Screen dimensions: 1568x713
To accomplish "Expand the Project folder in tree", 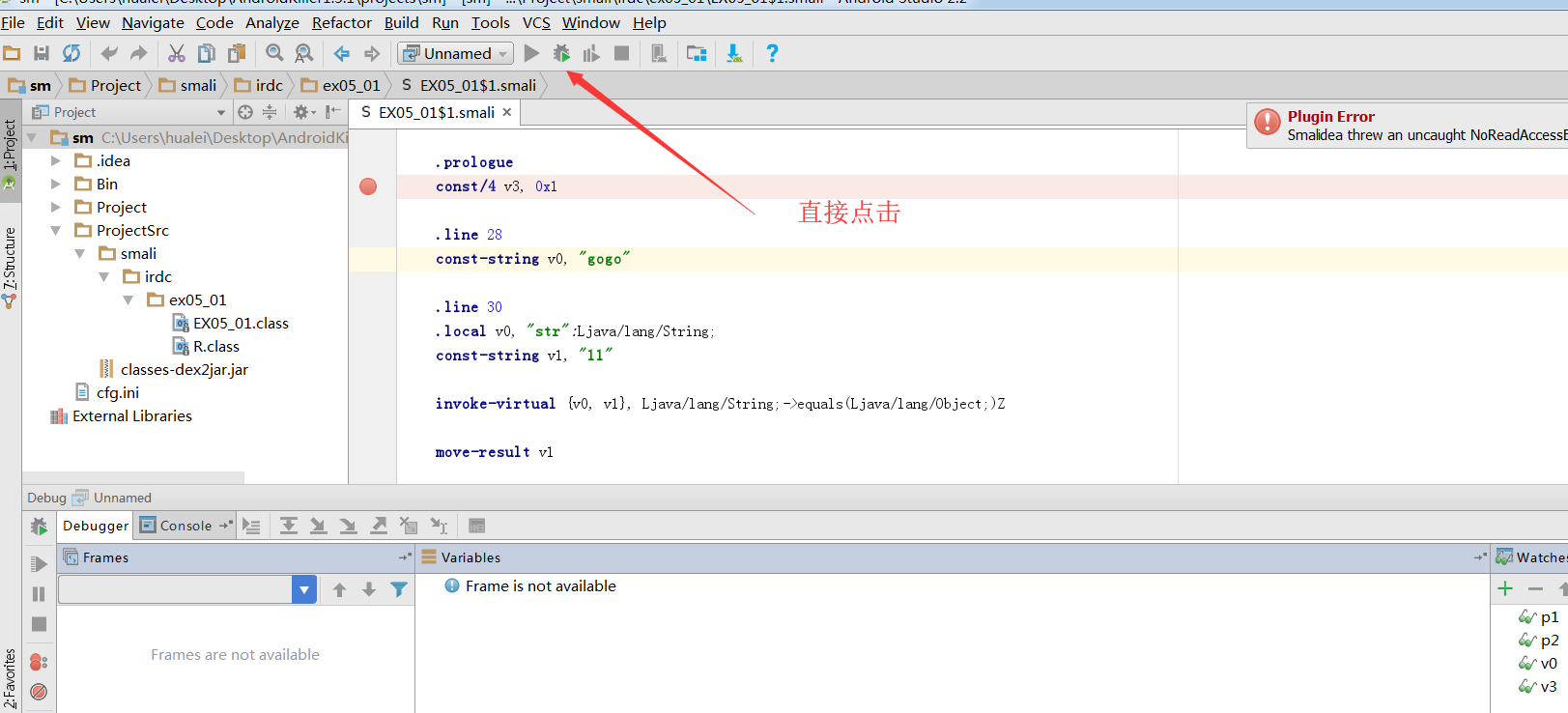I will (56, 208).
